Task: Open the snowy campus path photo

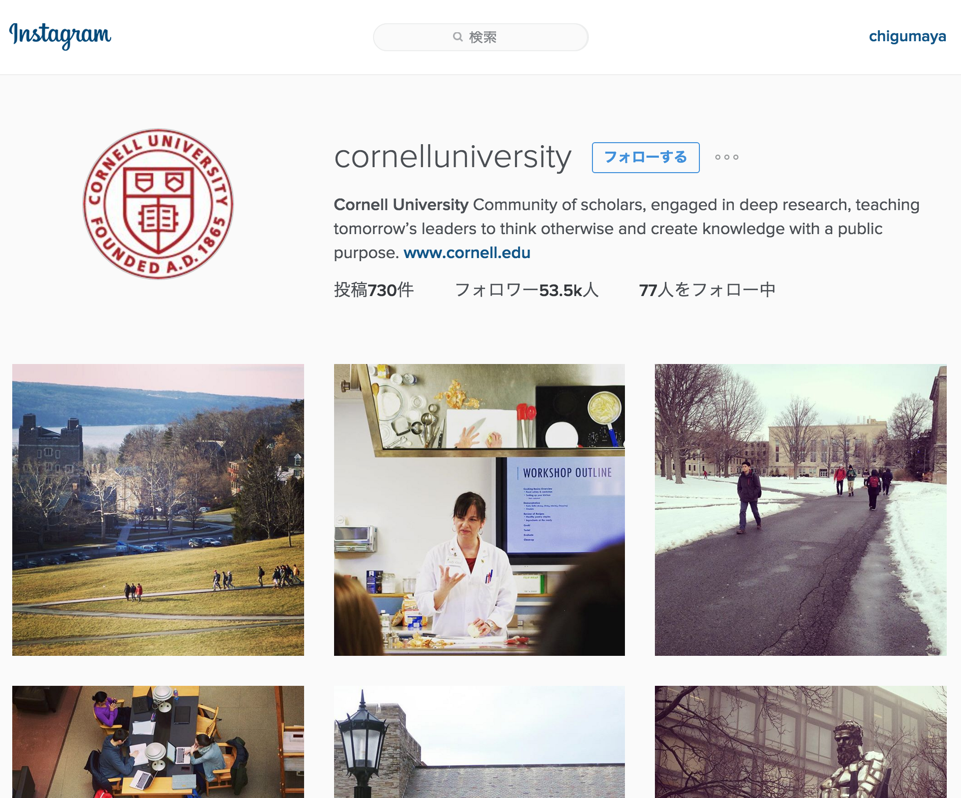Action: [x=800, y=510]
